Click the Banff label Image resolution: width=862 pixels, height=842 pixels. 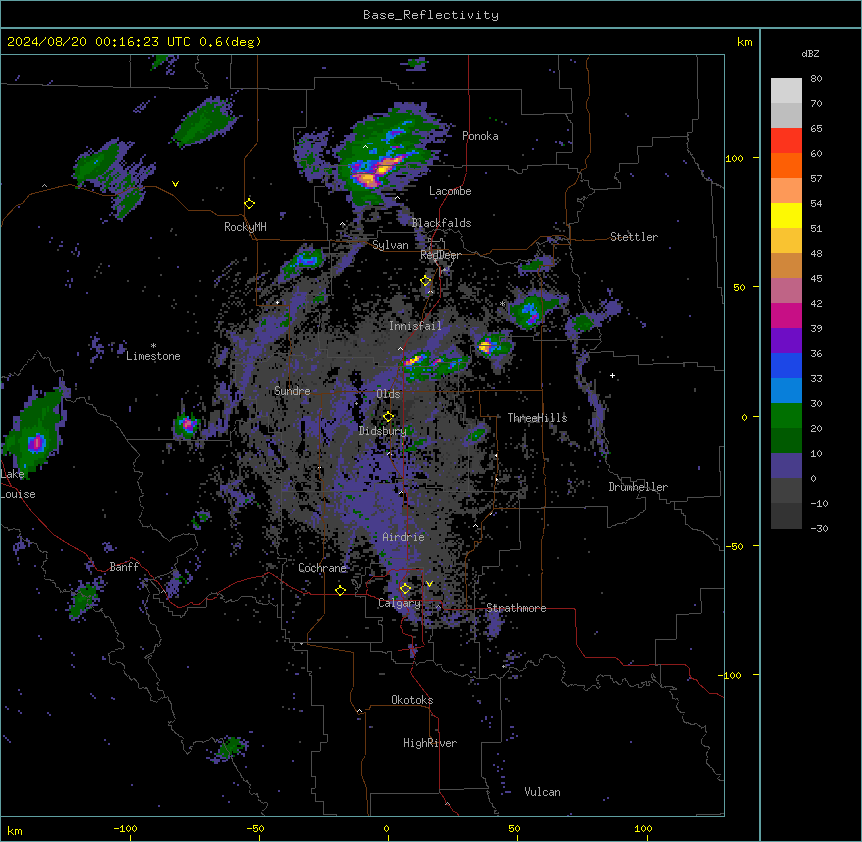pyautogui.click(x=124, y=567)
